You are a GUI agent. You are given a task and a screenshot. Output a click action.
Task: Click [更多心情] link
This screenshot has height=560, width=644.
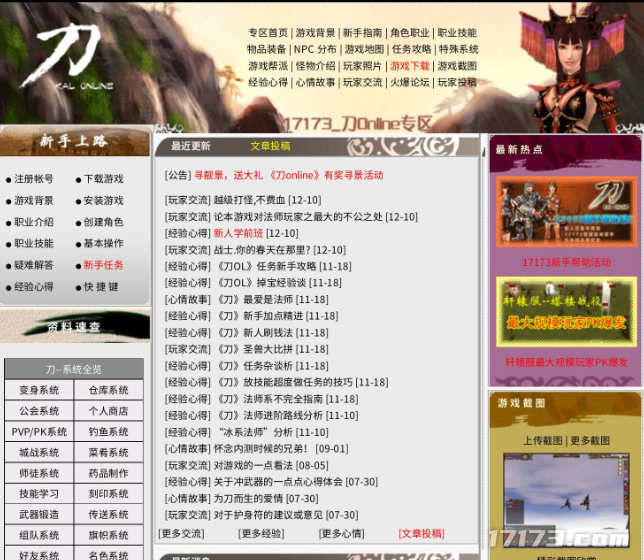pyautogui.click(x=342, y=533)
